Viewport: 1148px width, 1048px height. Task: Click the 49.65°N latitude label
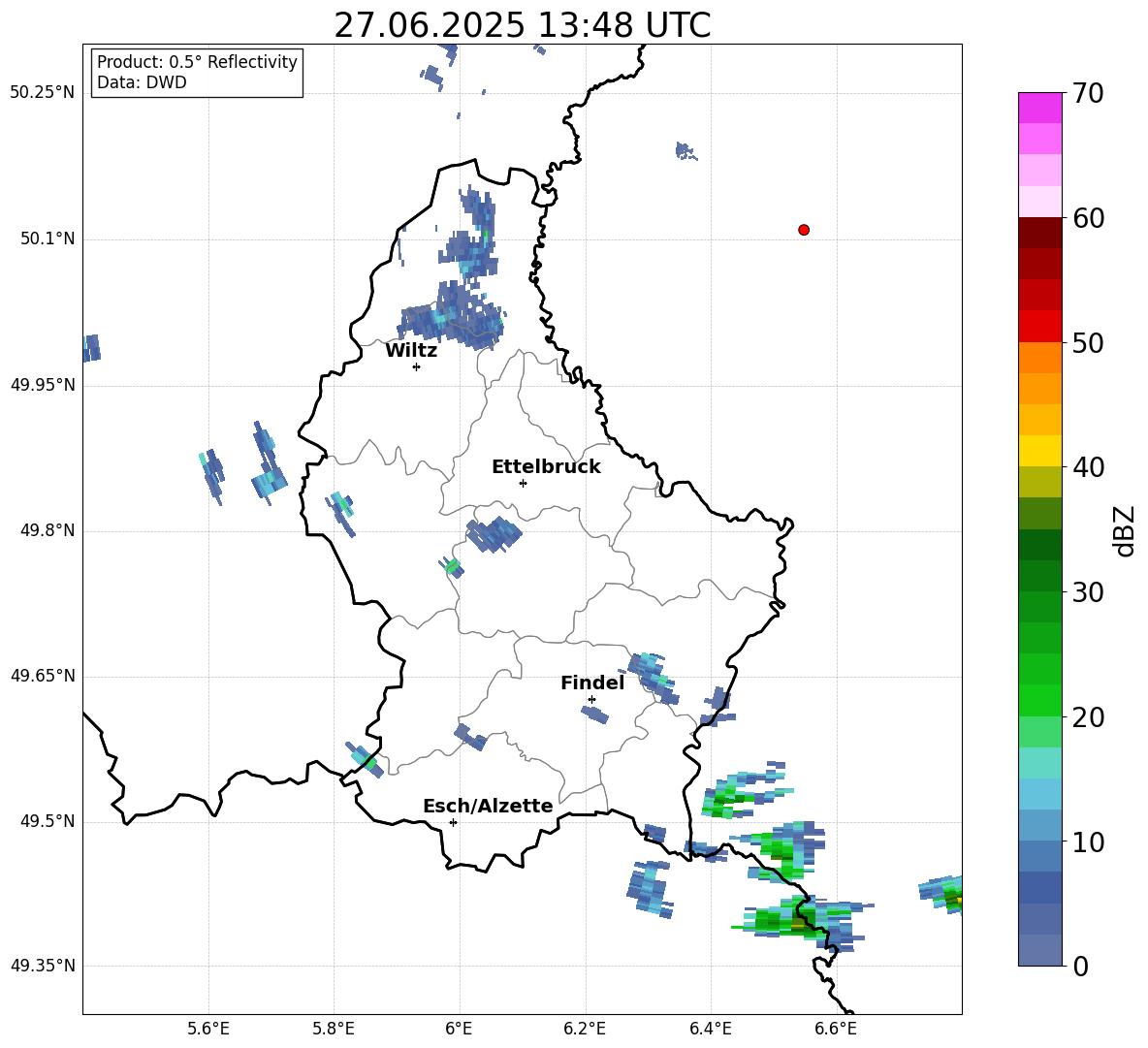[x=43, y=676]
